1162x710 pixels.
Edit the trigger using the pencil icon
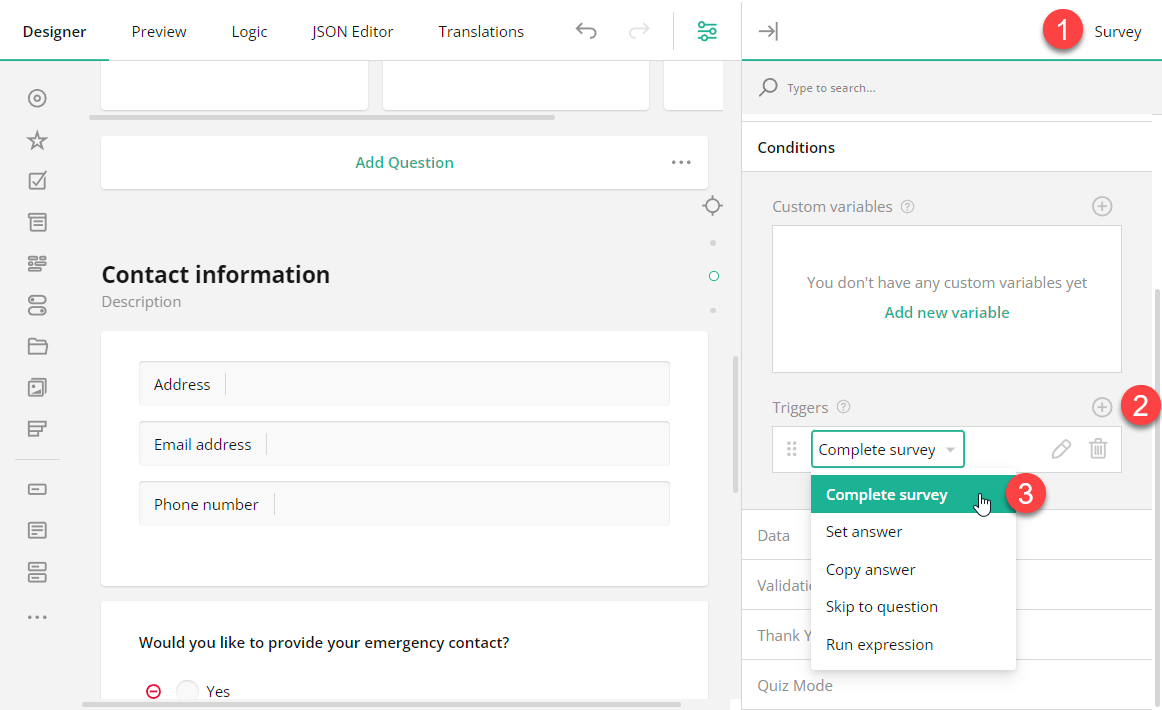coord(1061,449)
